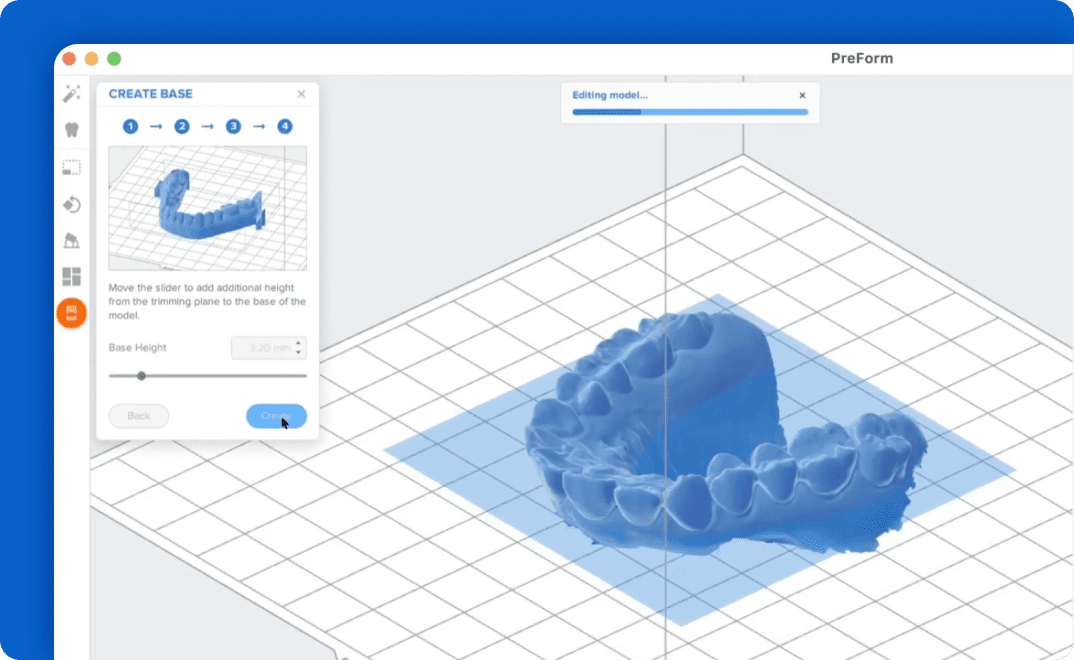Click the orange highlighted base tool icon
This screenshot has width=1074, height=660.
pos(71,313)
